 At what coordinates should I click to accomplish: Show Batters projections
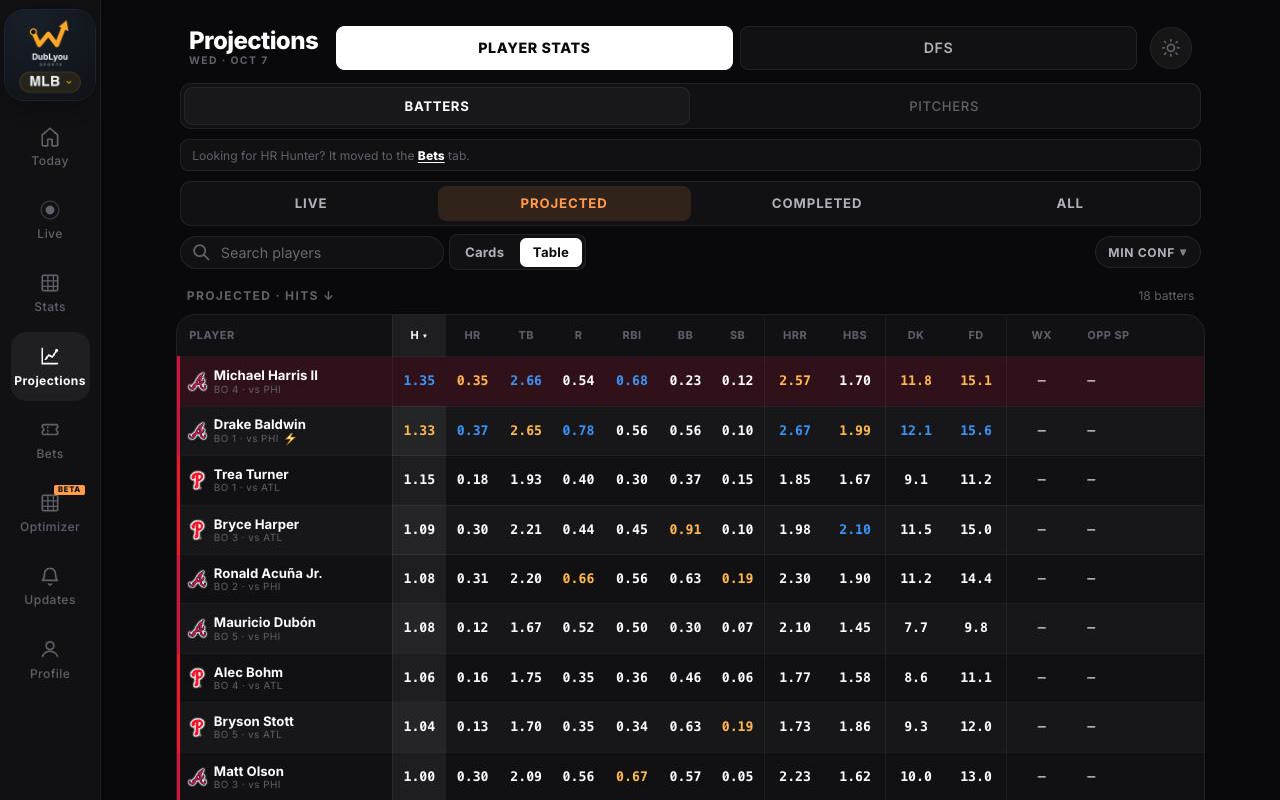[437, 106]
